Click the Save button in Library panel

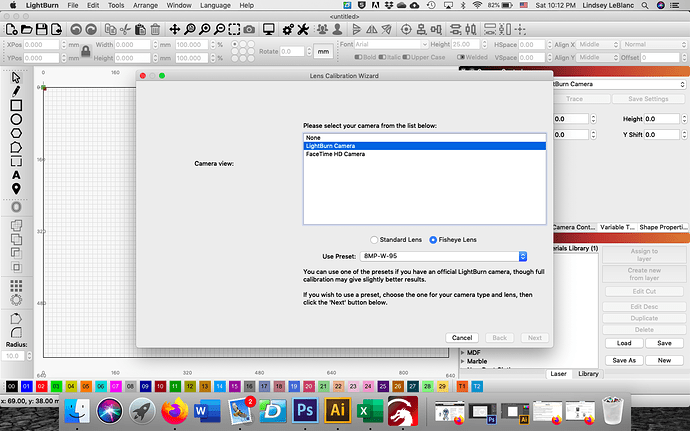tap(664, 343)
